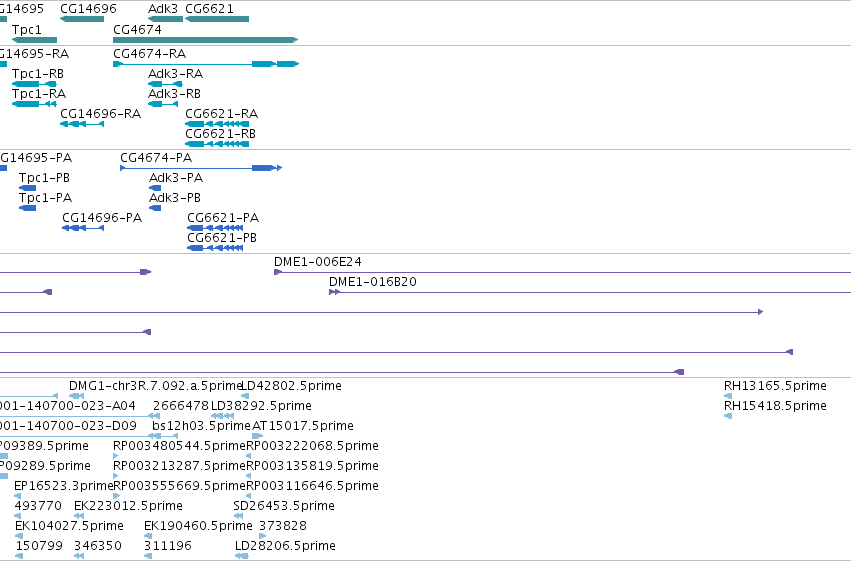851x561 pixels.
Task: Select the LD28206.5prime EST
Action: tap(242, 557)
